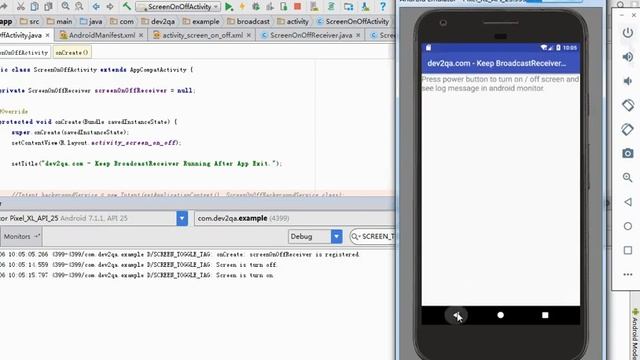Tap the Home button in phone navigation bar

(x=500, y=315)
